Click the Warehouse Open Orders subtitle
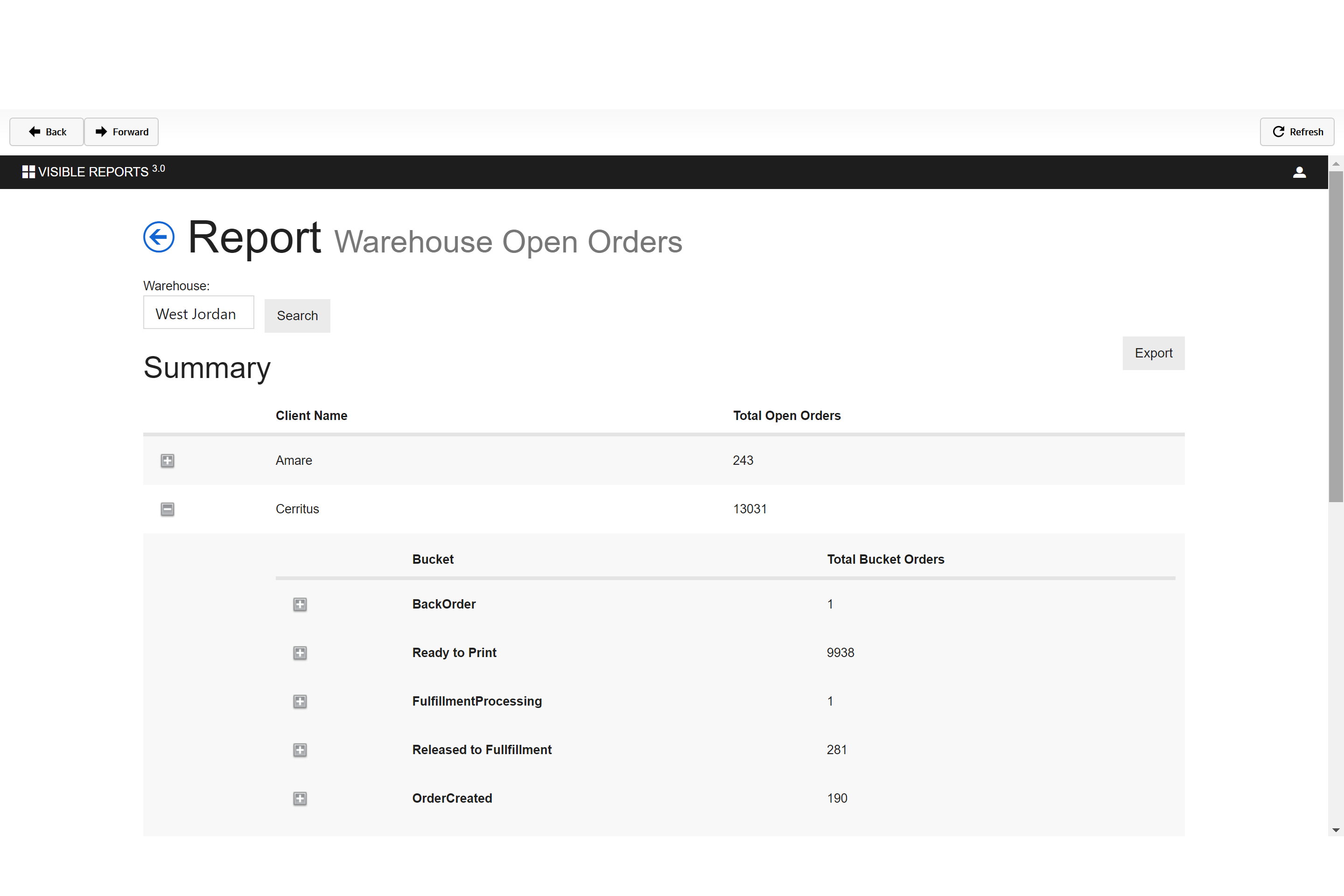The width and height of the screenshot is (1344, 896). pyautogui.click(x=508, y=242)
